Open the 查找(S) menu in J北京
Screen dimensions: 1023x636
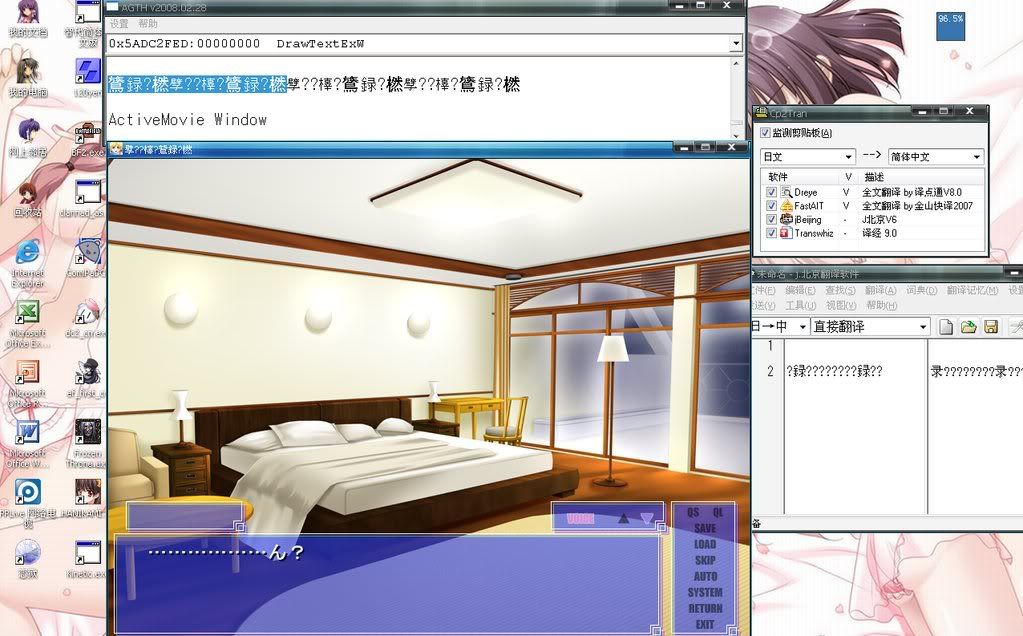coord(840,290)
